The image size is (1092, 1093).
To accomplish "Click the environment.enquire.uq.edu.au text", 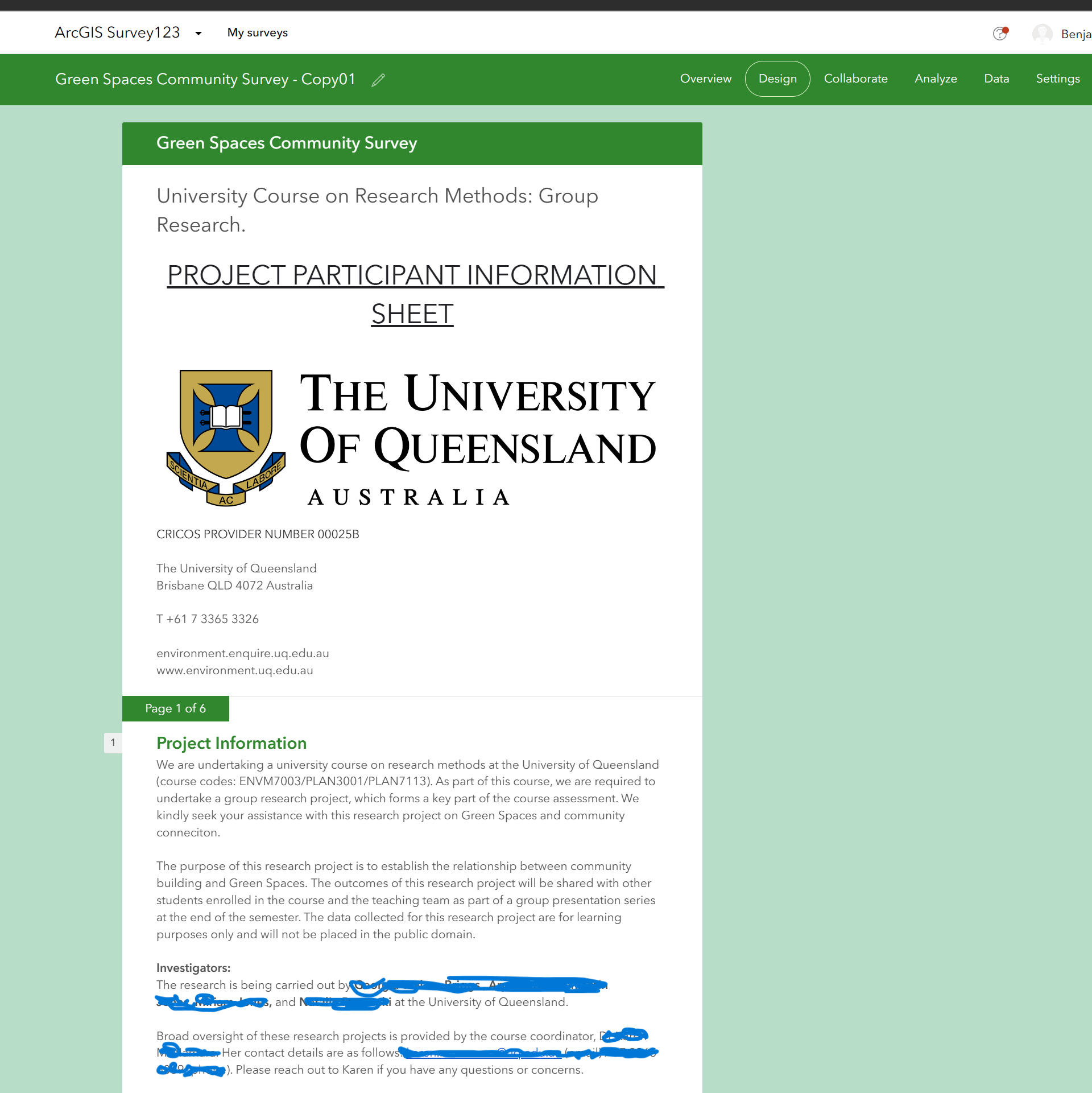I will tap(243, 653).
